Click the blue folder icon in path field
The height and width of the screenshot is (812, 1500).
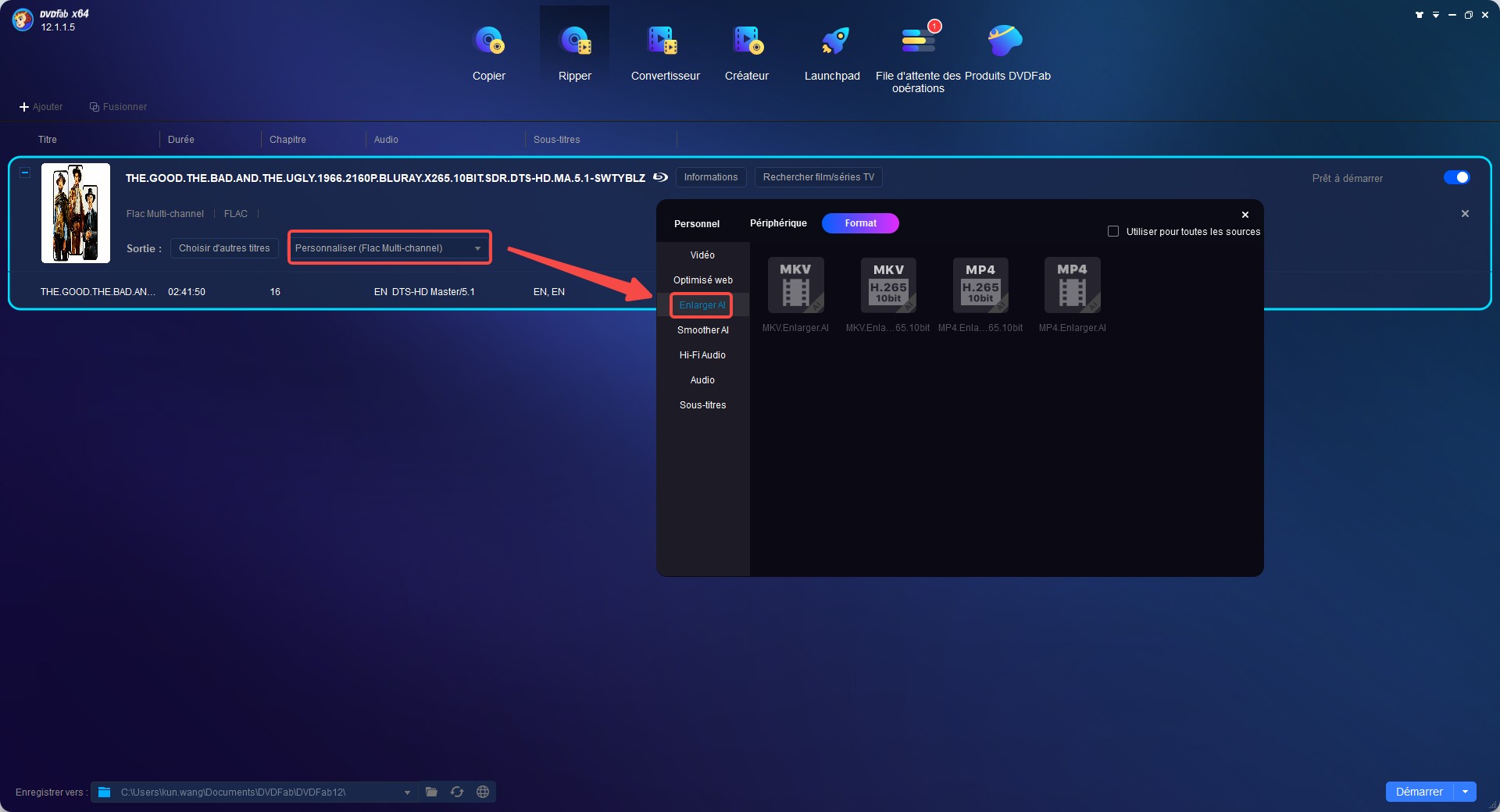click(104, 792)
